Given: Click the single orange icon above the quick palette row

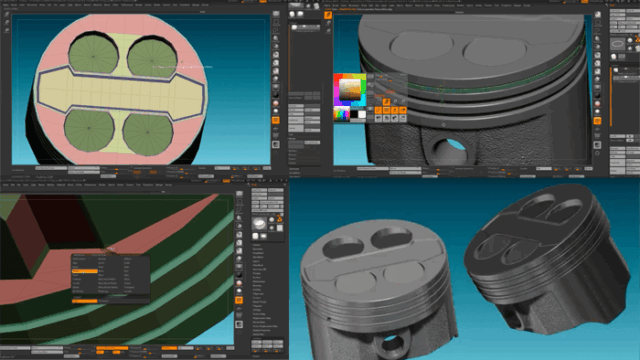Looking at the screenshot, I should click(386, 102).
